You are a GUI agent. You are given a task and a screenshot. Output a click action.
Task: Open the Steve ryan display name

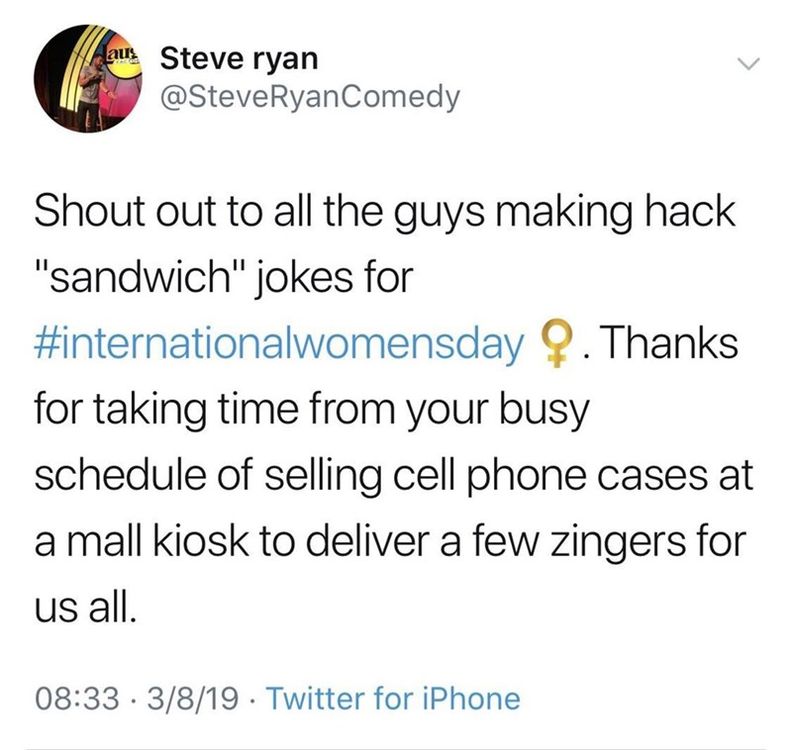(x=239, y=58)
